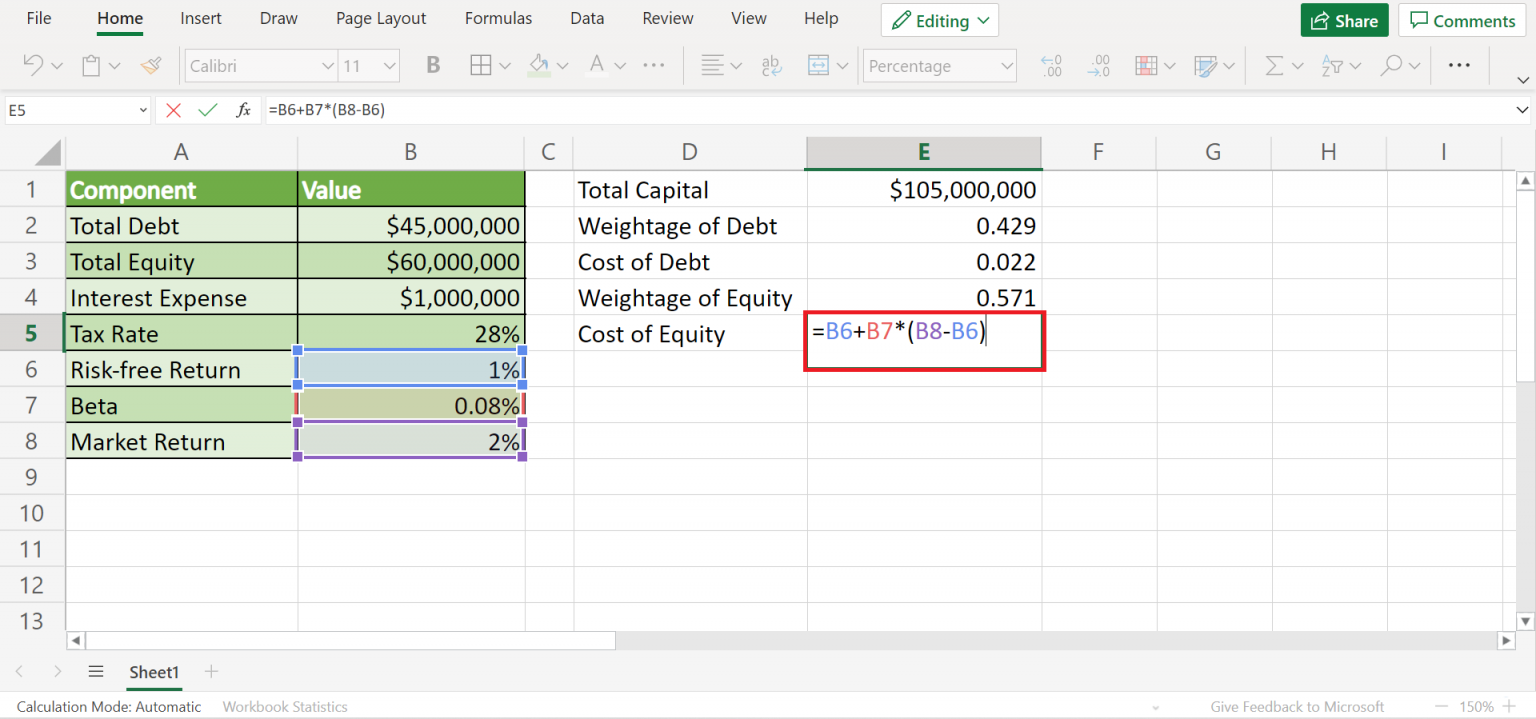Toggle Wrap Text in the ribbon
1536x719 pixels.
tap(771, 66)
